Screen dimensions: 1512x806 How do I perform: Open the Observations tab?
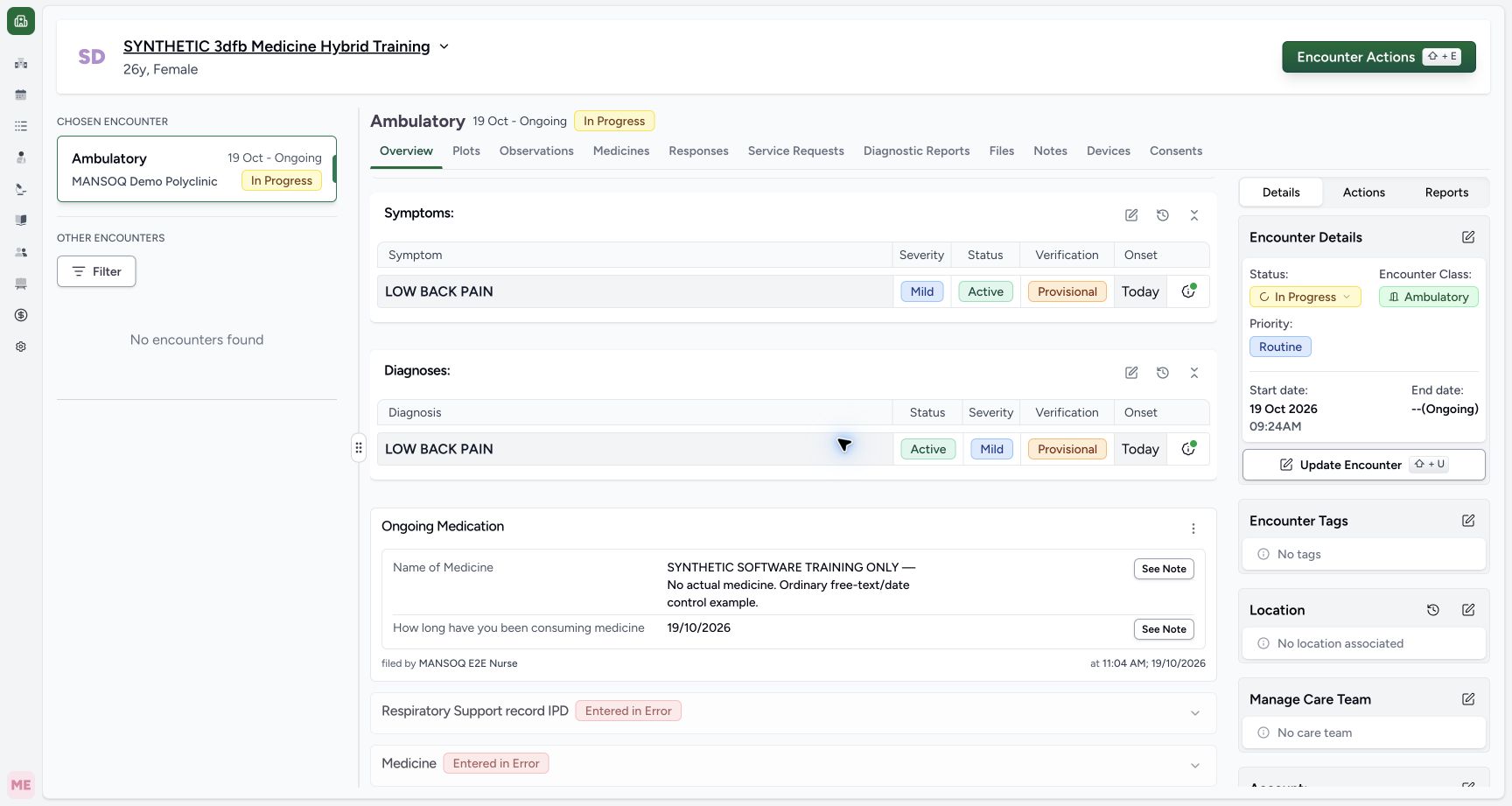(536, 151)
